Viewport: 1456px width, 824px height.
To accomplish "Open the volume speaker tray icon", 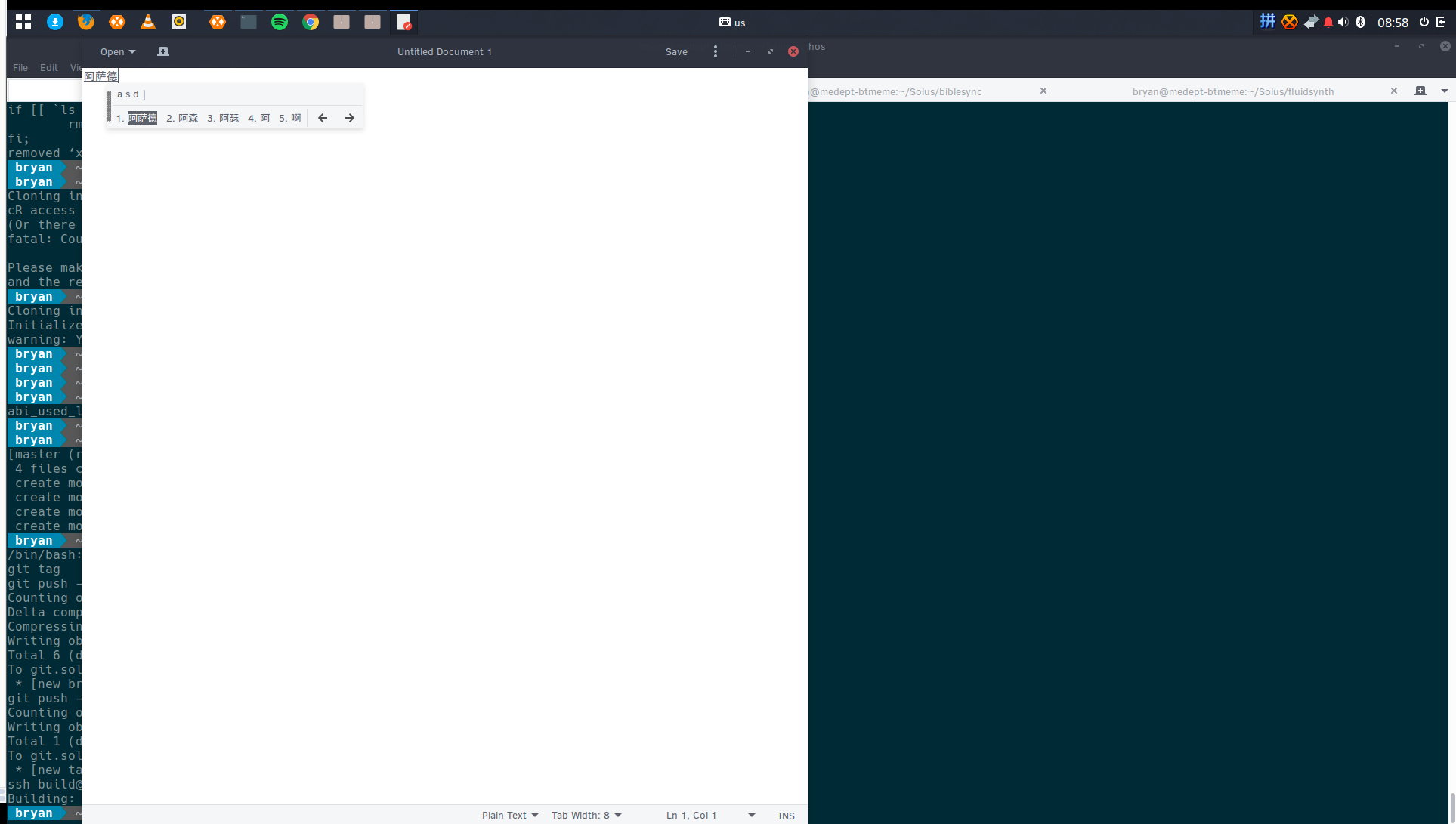I will (x=1343, y=22).
